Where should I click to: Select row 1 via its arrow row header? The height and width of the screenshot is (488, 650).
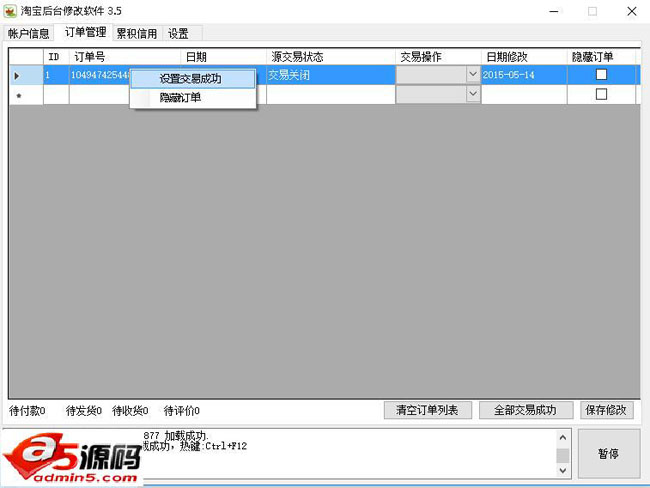point(26,75)
